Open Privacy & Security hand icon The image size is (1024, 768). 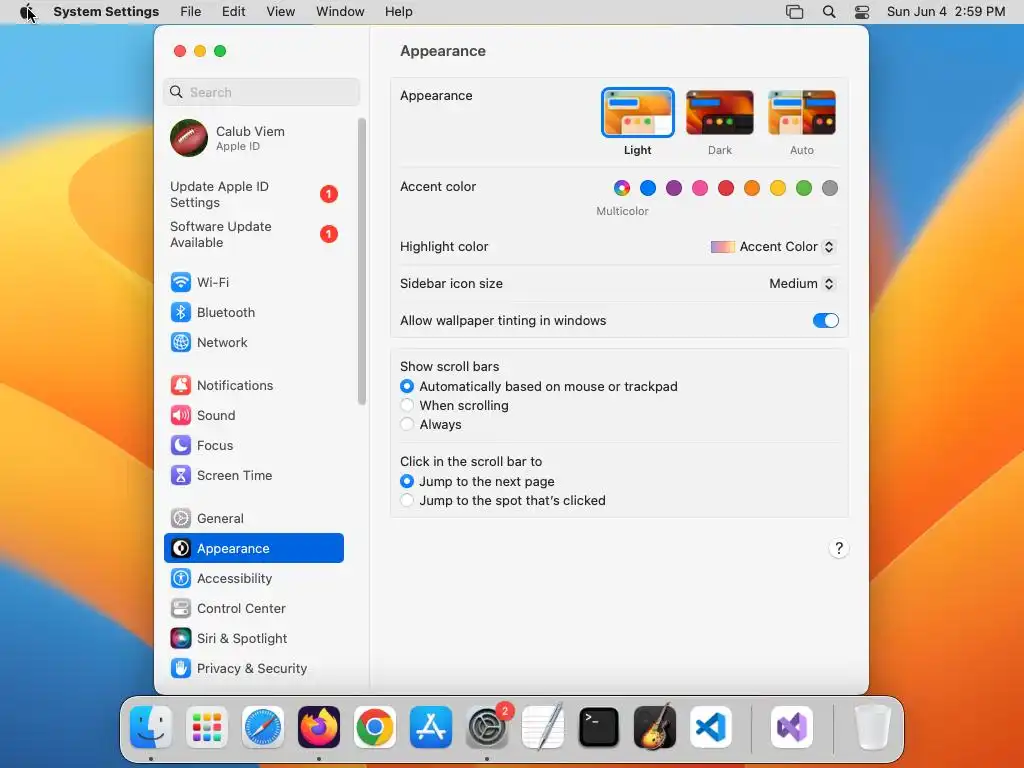tap(181, 669)
